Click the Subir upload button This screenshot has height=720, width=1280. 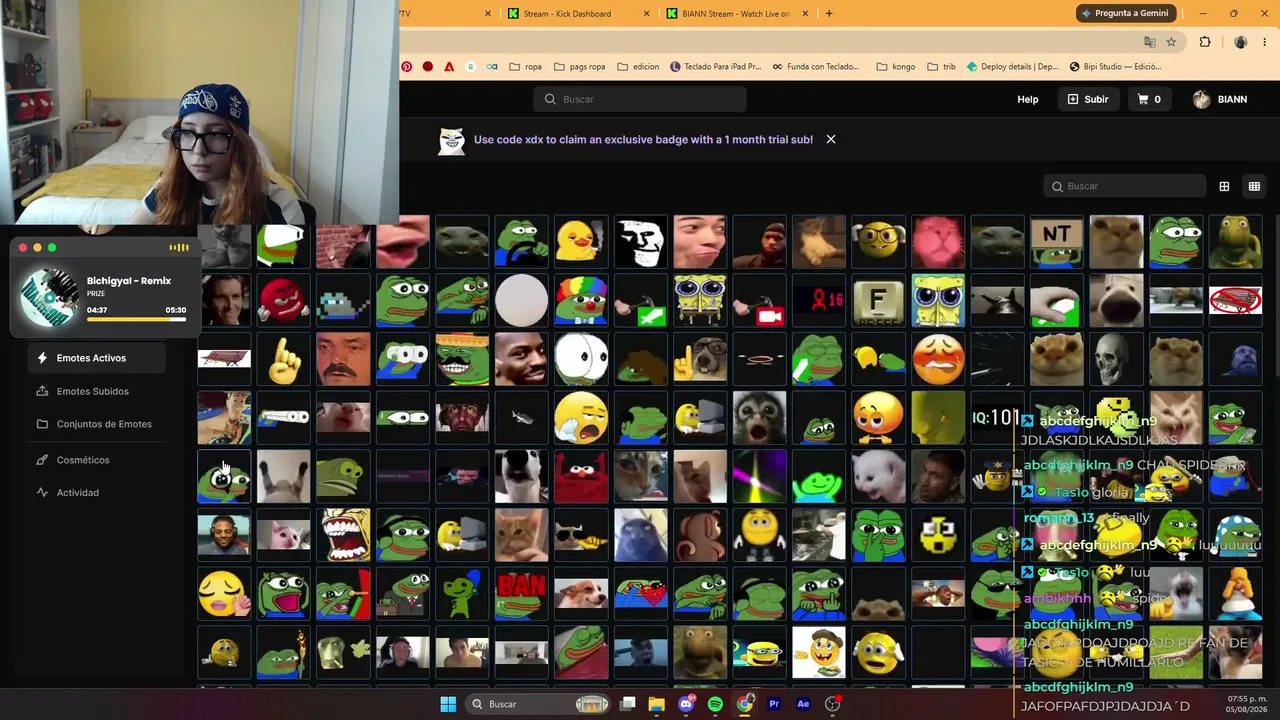1088,99
